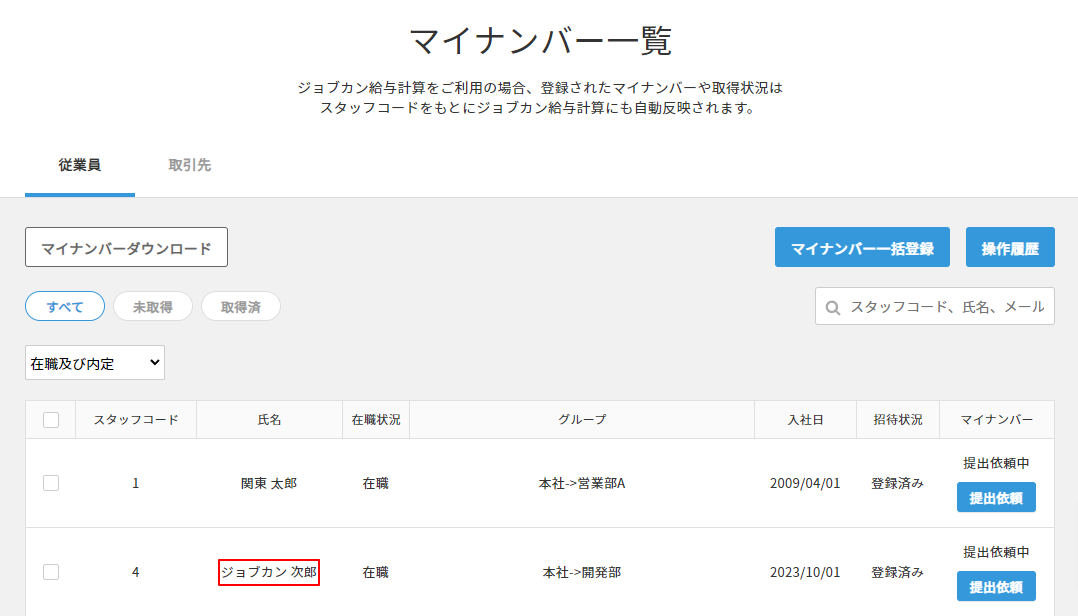Focus the staff code and name search field

click(x=945, y=307)
